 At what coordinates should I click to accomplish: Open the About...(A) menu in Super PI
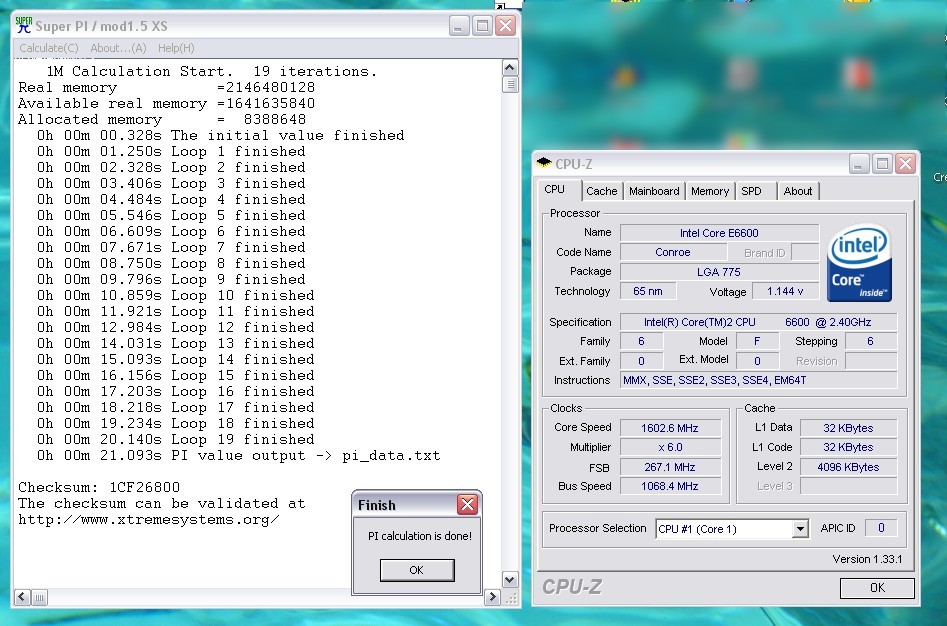pos(118,48)
